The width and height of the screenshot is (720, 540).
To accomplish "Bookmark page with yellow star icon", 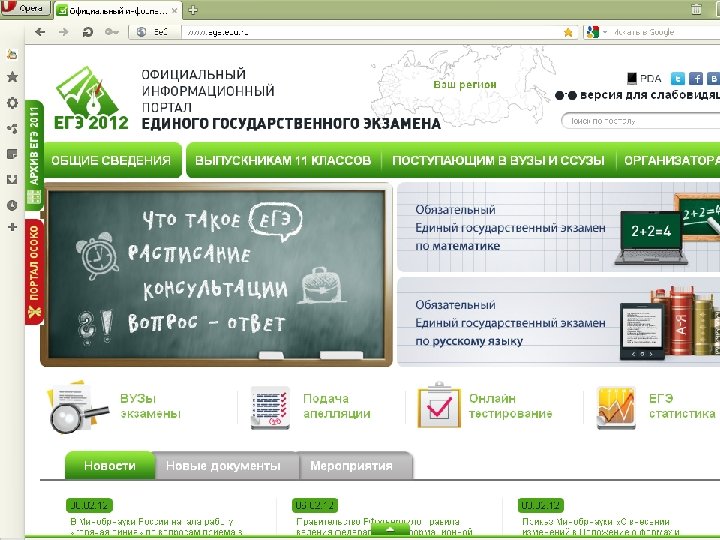I will [x=568, y=32].
